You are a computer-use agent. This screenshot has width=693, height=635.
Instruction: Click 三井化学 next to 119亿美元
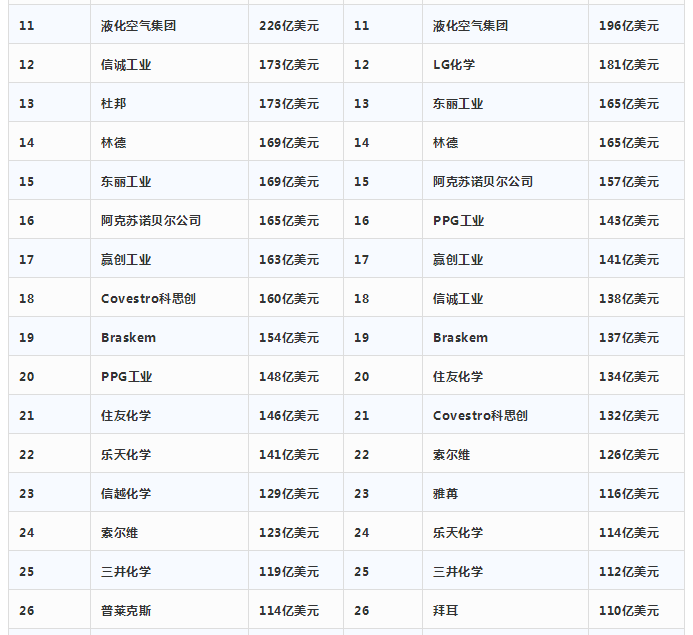coord(126,572)
